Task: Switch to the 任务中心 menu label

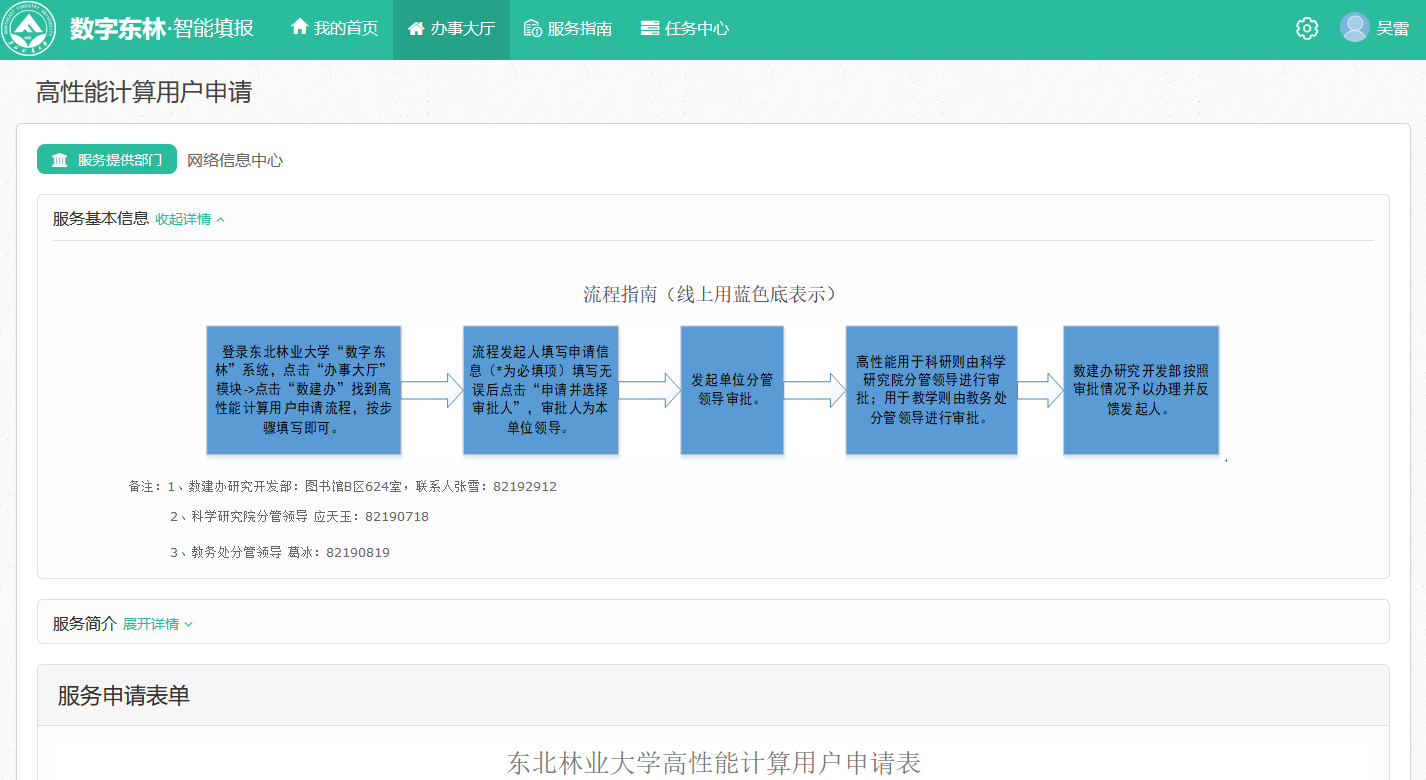Action: click(697, 29)
